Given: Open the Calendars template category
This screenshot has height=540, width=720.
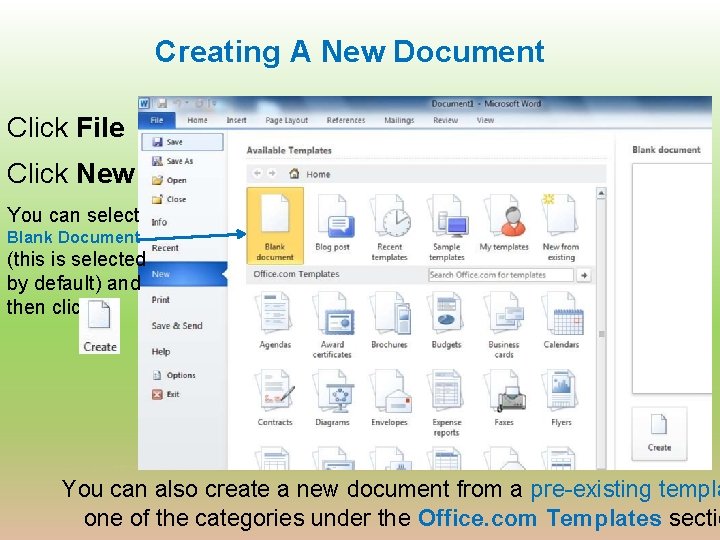Looking at the screenshot, I should pyautogui.click(x=561, y=320).
